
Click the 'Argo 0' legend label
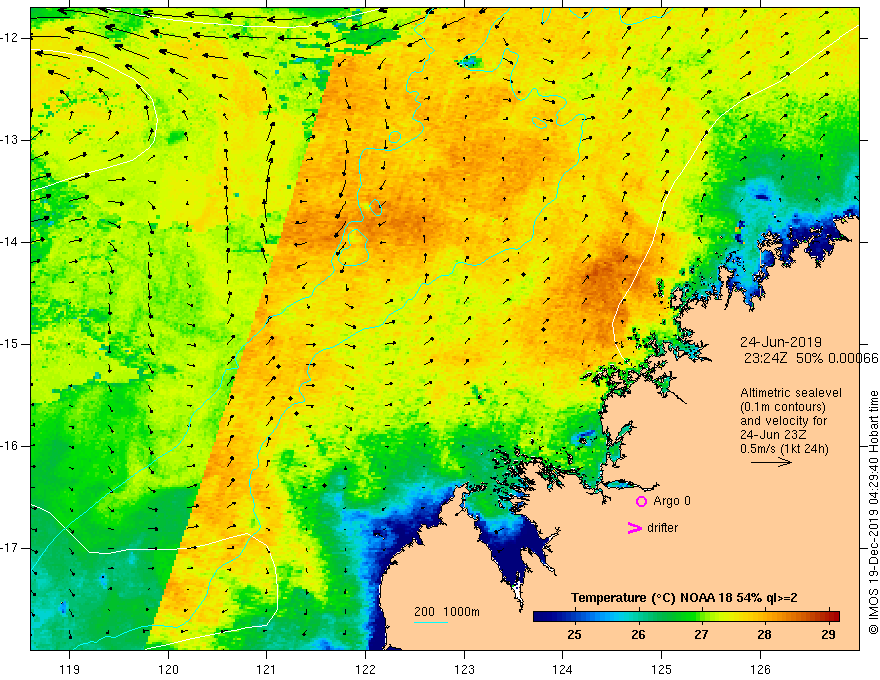point(672,501)
